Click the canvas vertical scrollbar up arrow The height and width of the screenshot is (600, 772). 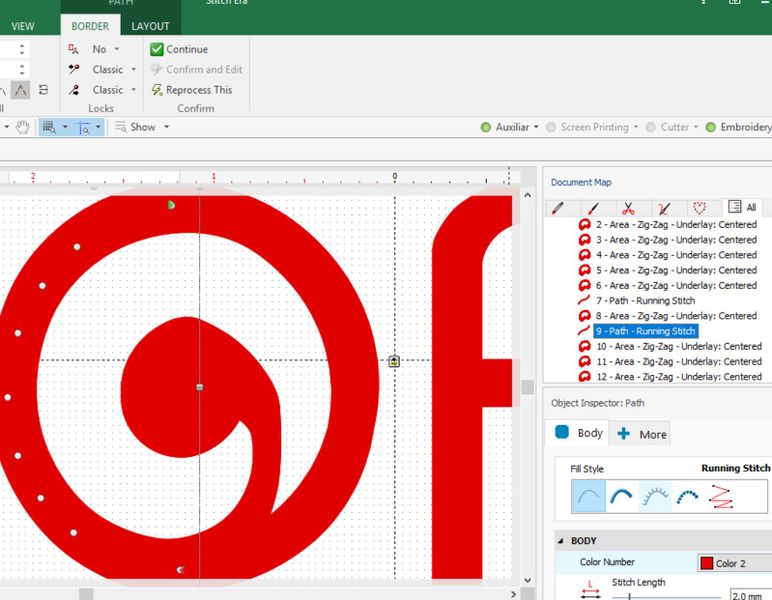pos(527,195)
